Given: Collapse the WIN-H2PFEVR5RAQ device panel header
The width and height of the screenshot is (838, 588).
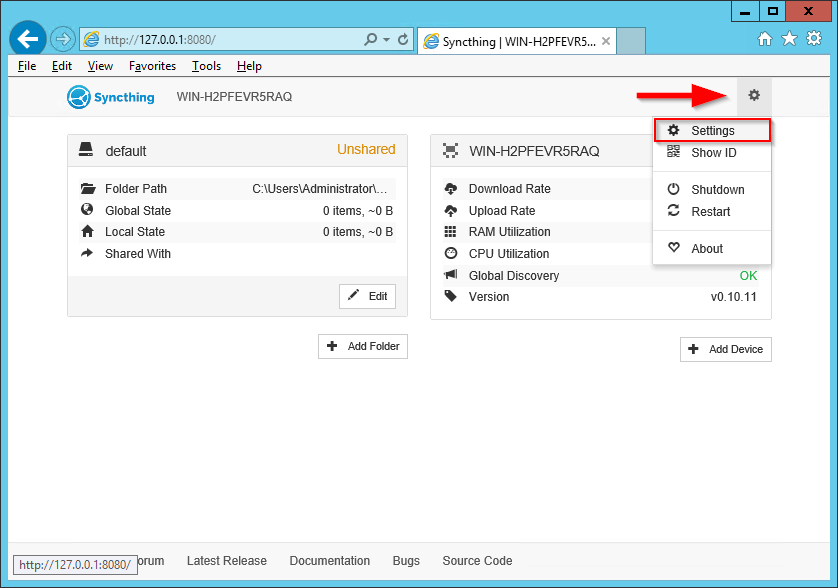Looking at the screenshot, I should click(x=542, y=151).
